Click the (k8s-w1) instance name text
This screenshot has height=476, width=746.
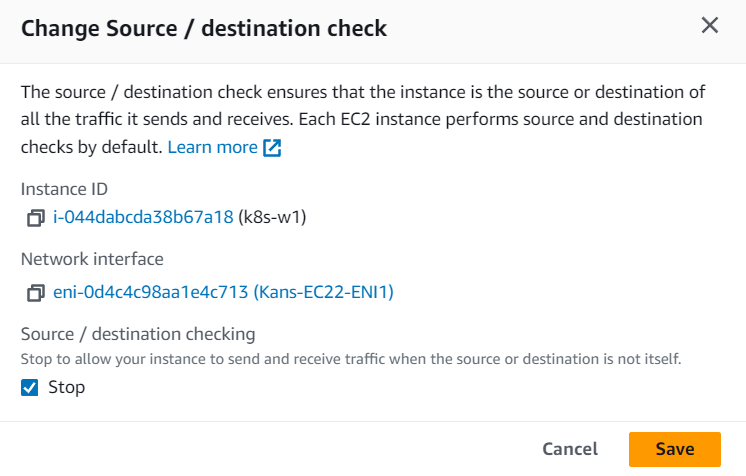tap(272, 217)
